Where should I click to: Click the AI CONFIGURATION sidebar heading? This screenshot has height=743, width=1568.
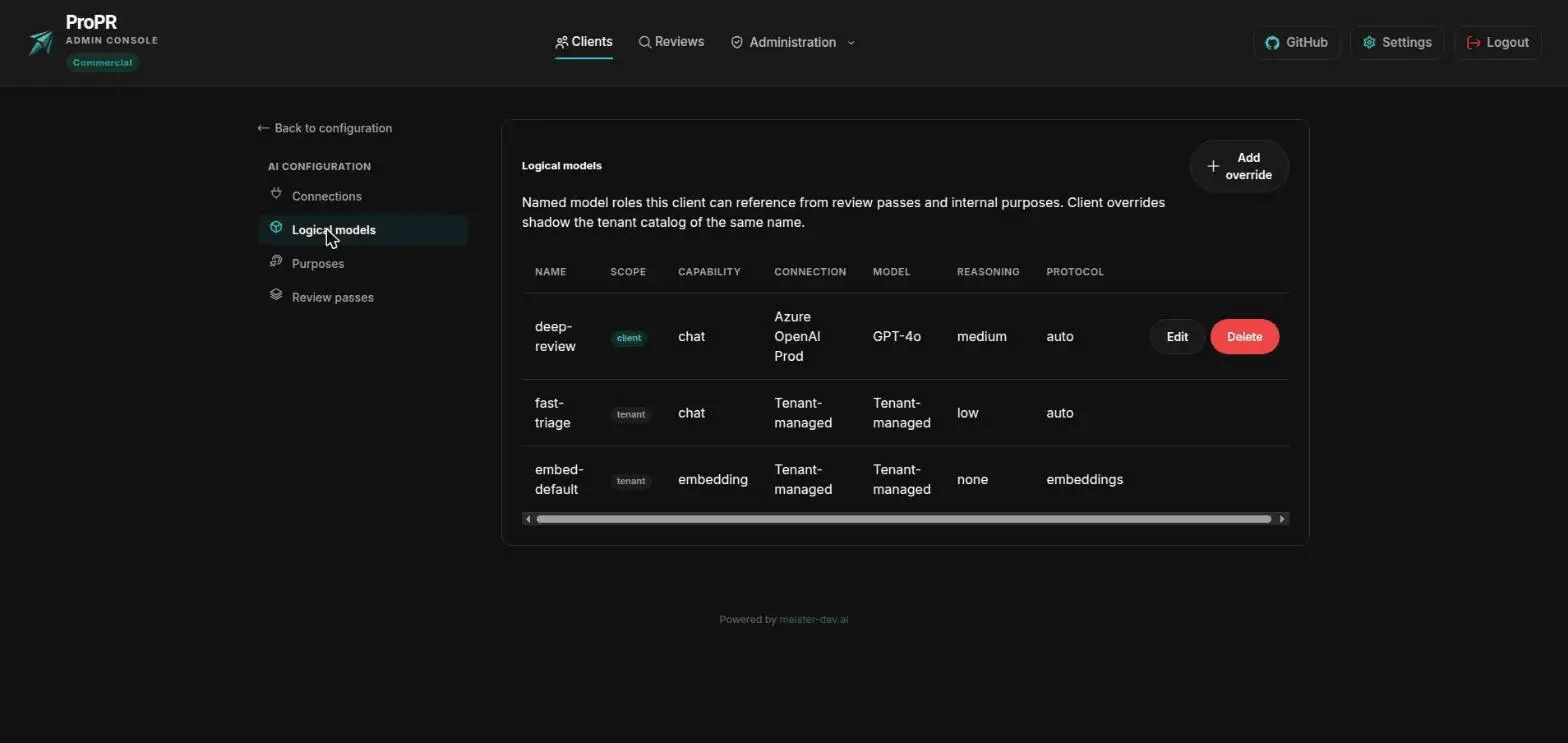point(319,167)
